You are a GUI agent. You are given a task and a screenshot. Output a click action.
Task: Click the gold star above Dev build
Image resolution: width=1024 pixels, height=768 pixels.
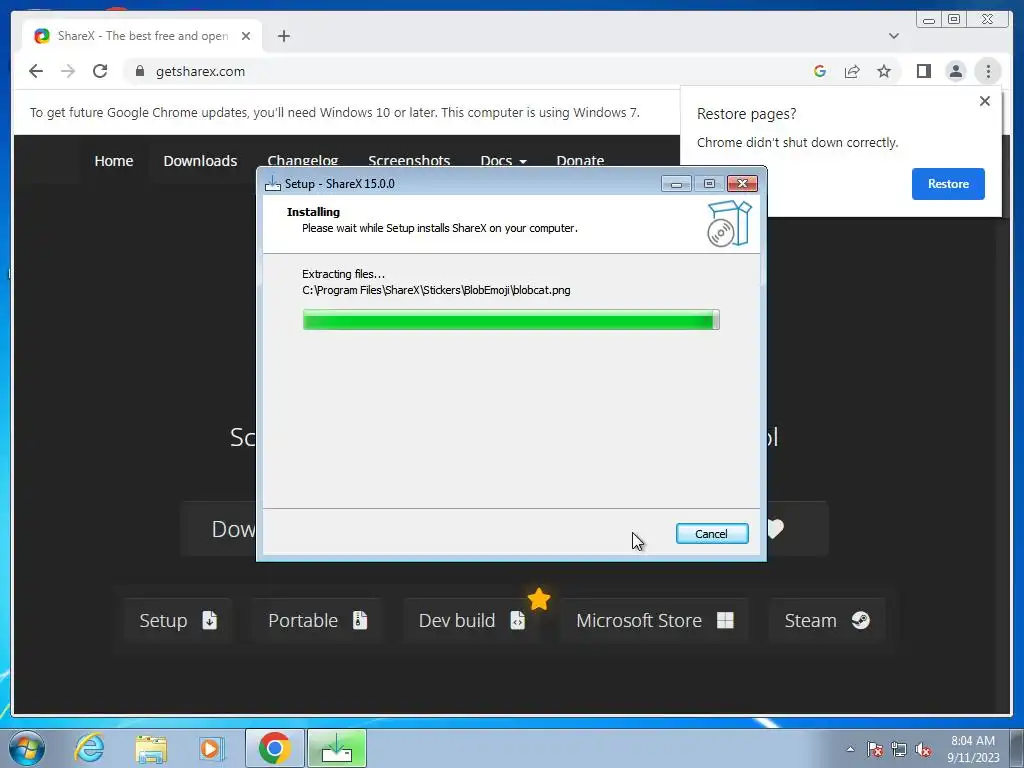click(x=539, y=599)
